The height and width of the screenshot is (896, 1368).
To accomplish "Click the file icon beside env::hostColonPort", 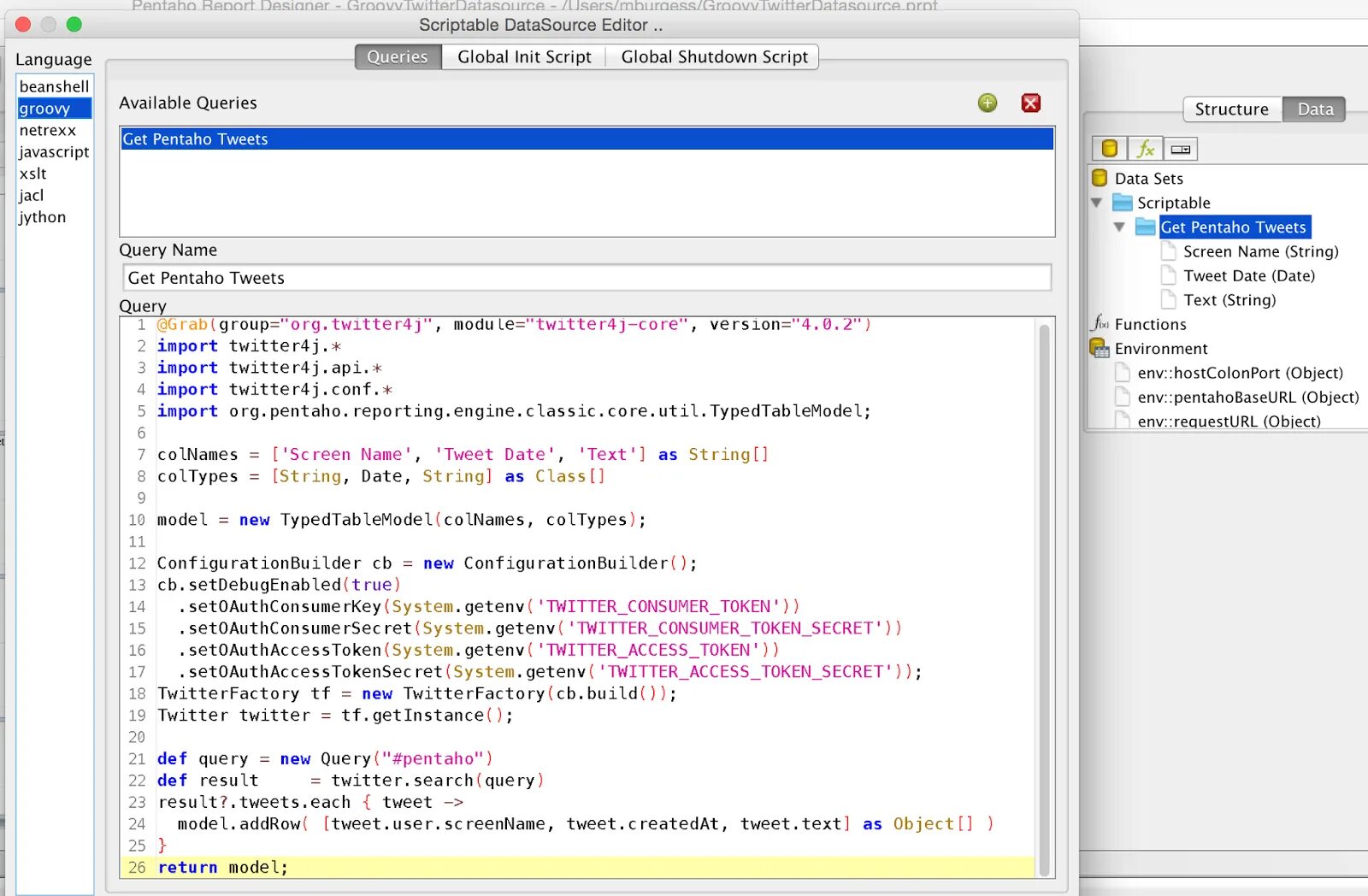I will coord(1123,373).
